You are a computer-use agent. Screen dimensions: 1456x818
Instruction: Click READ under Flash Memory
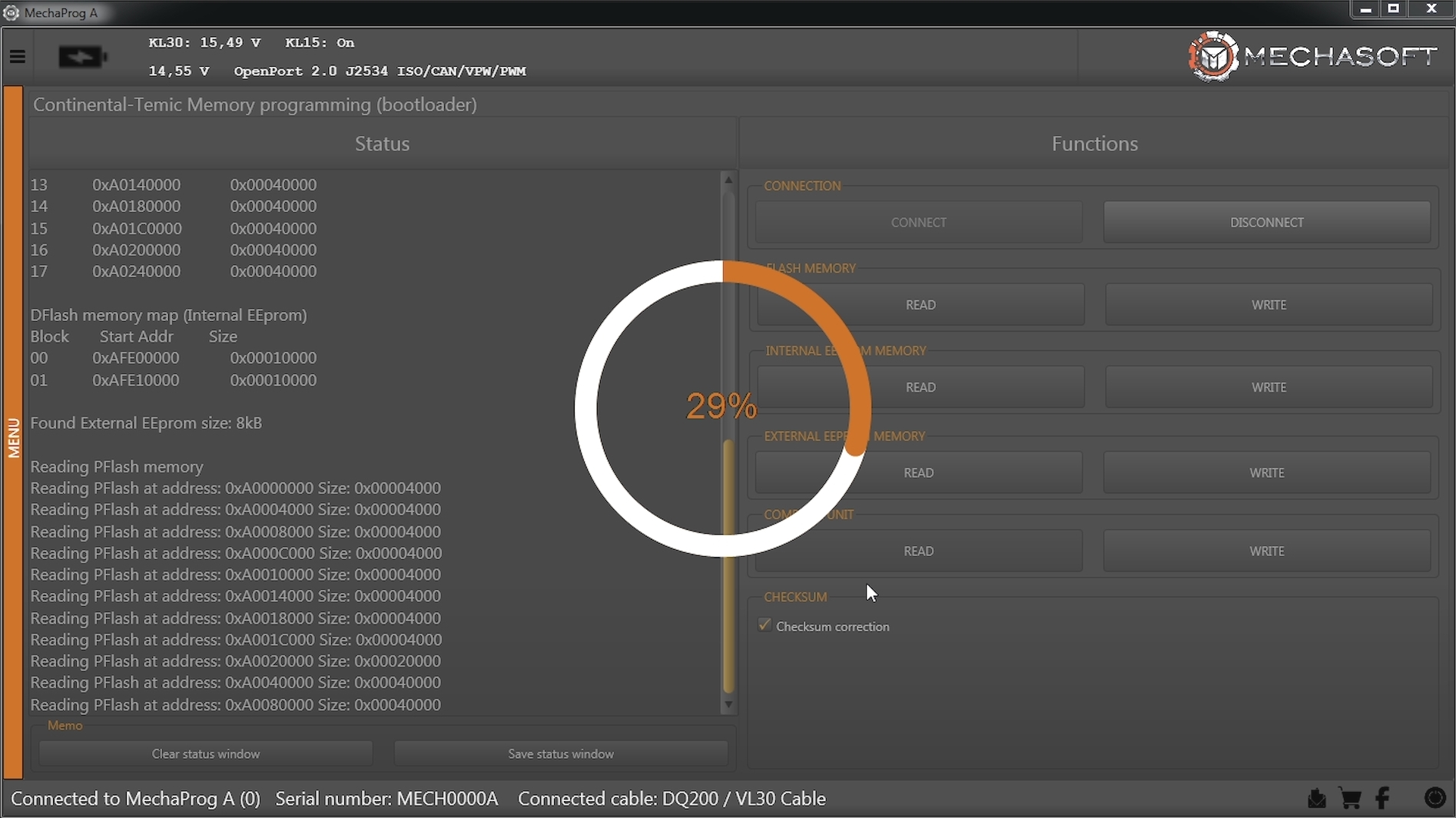click(920, 305)
